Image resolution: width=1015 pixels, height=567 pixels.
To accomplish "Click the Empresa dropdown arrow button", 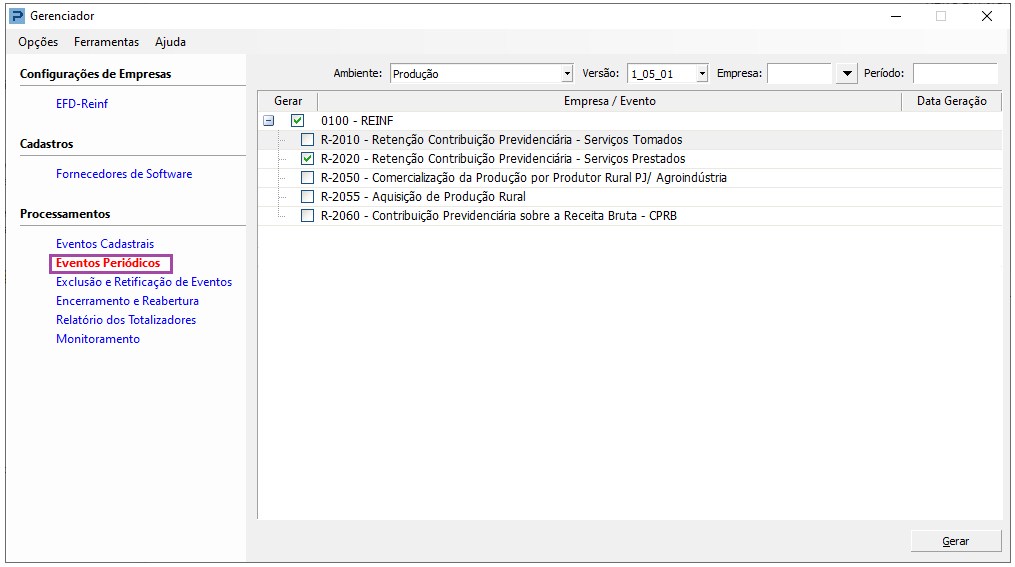I will coord(848,74).
